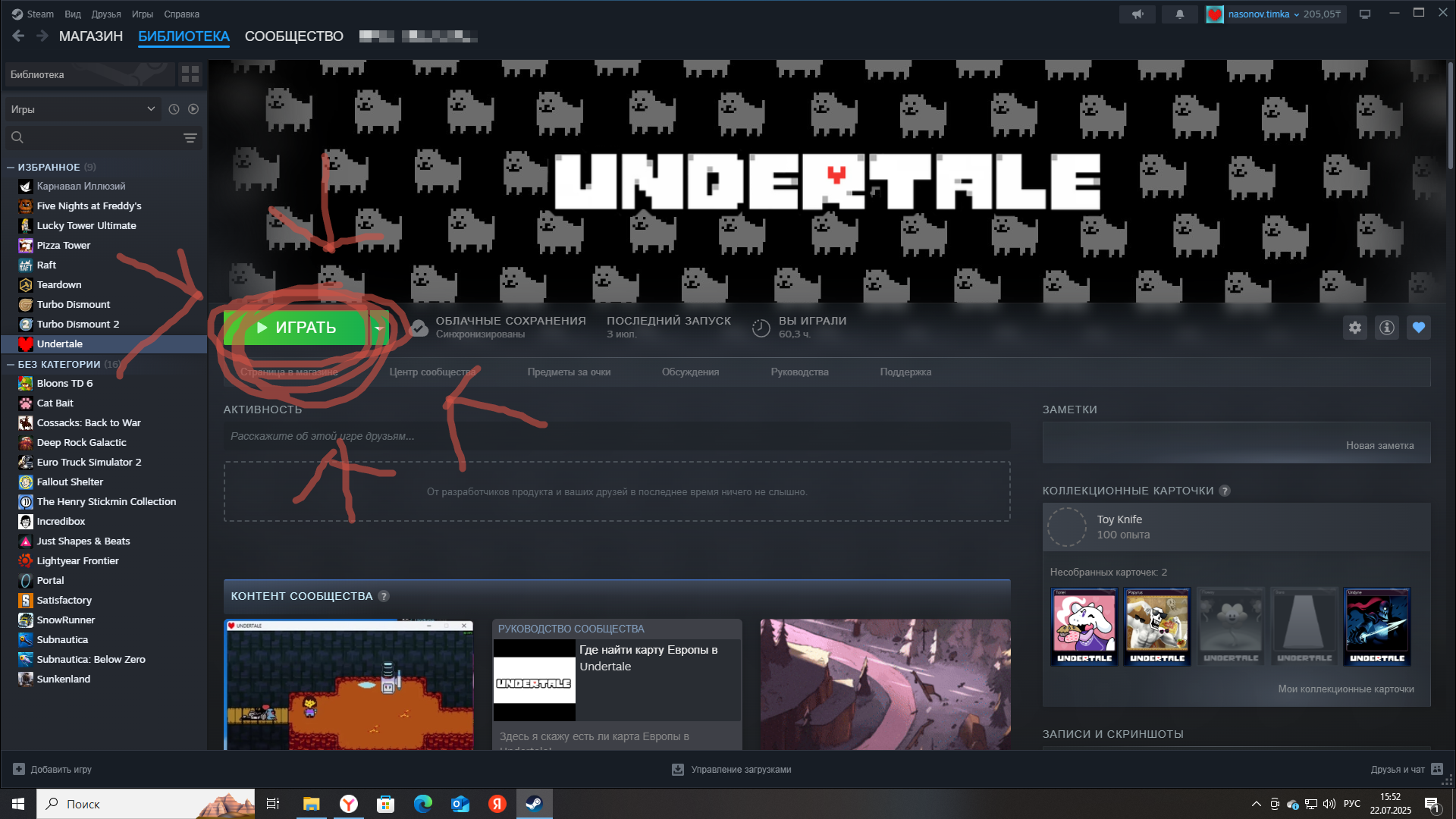The height and width of the screenshot is (819, 1456).
Task: Open the download manager icon
Action: tap(678, 769)
